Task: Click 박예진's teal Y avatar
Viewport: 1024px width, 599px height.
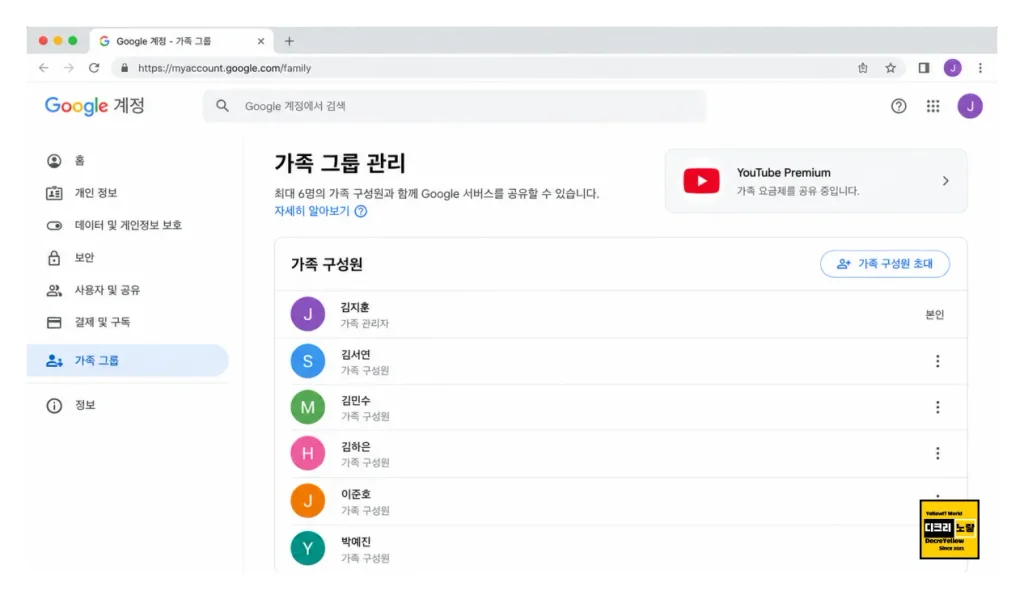Action: 308,549
